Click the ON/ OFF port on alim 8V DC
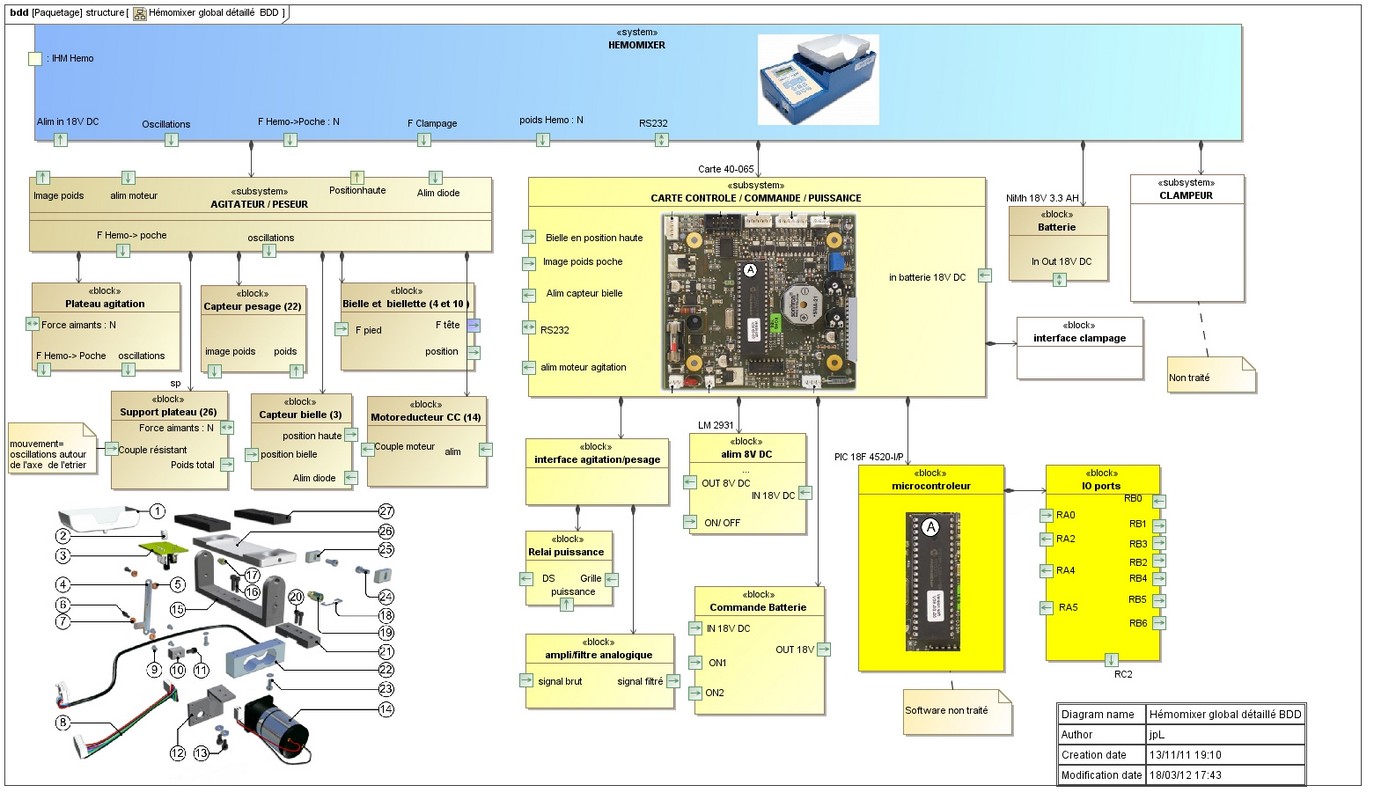 [689, 521]
